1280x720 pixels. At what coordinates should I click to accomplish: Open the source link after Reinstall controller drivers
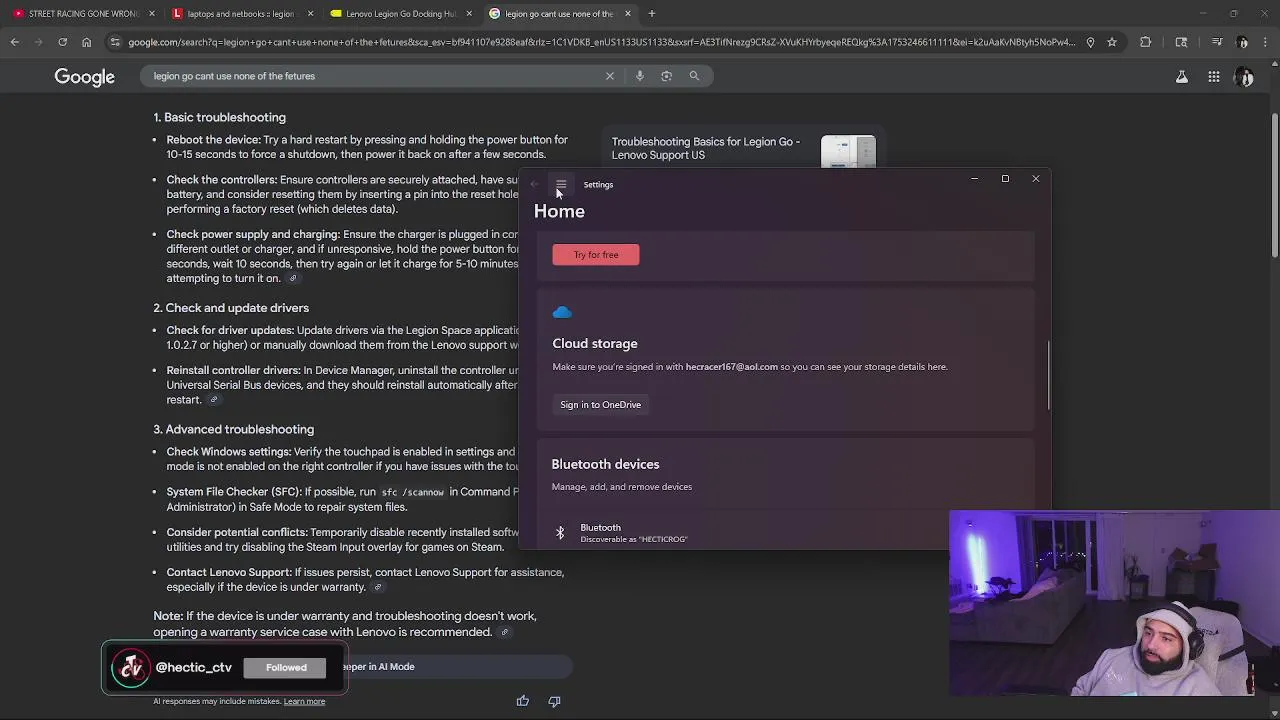pyautogui.click(x=213, y=399)
